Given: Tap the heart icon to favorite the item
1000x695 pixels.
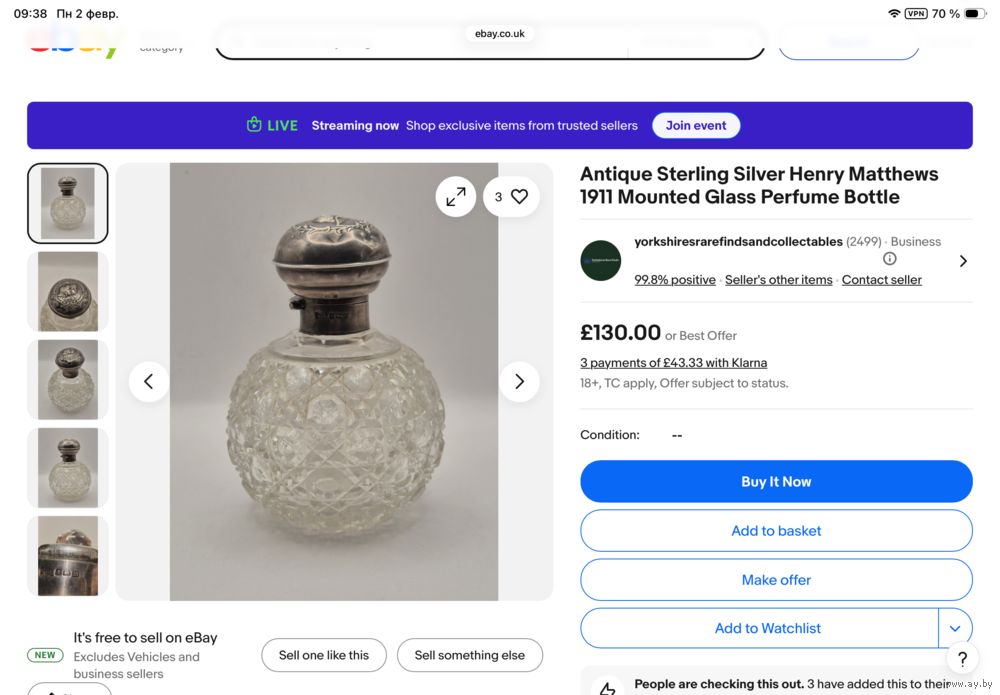Looking at the screenshot, I should [519, 197].
